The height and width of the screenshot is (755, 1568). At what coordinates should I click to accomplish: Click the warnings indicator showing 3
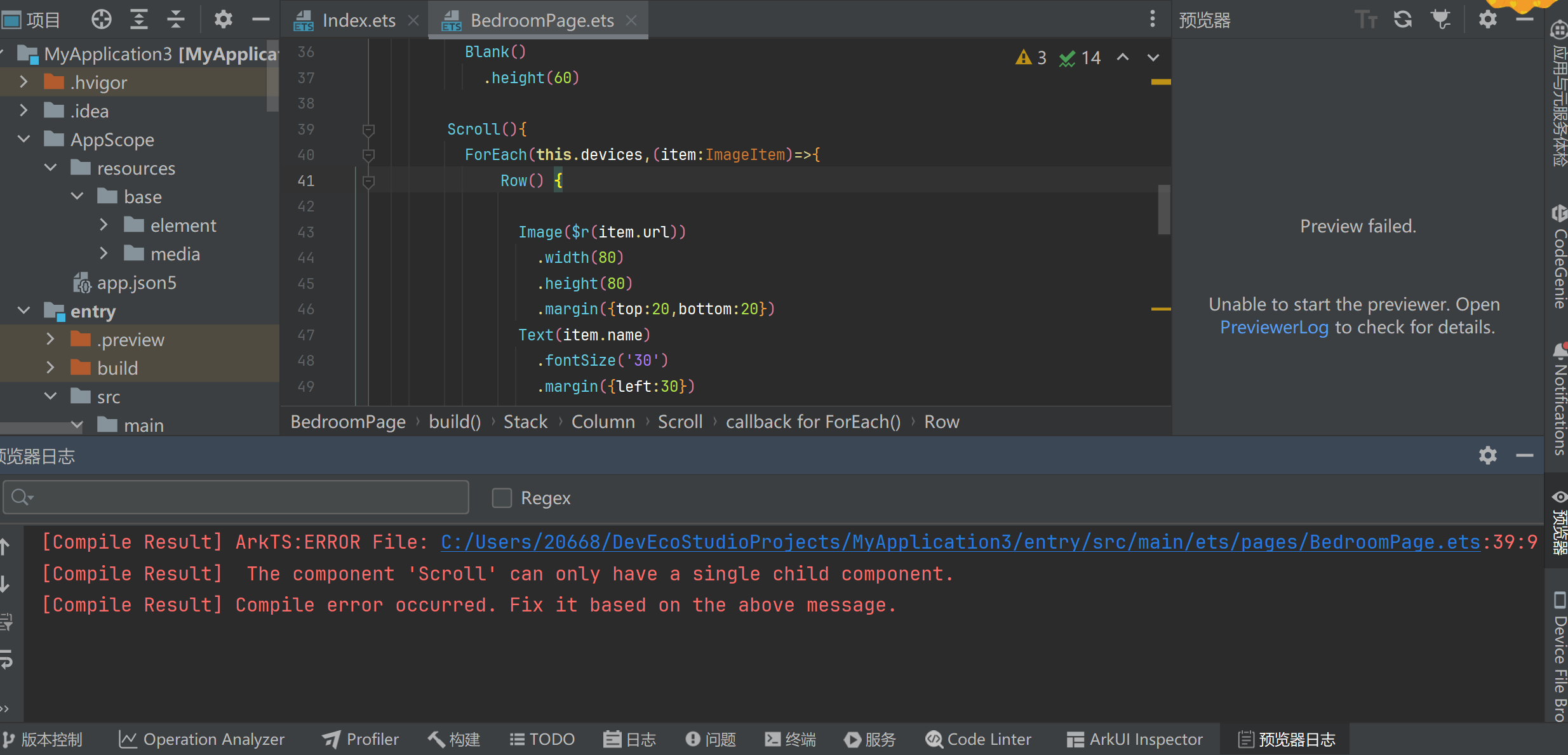pos(1031,58)
